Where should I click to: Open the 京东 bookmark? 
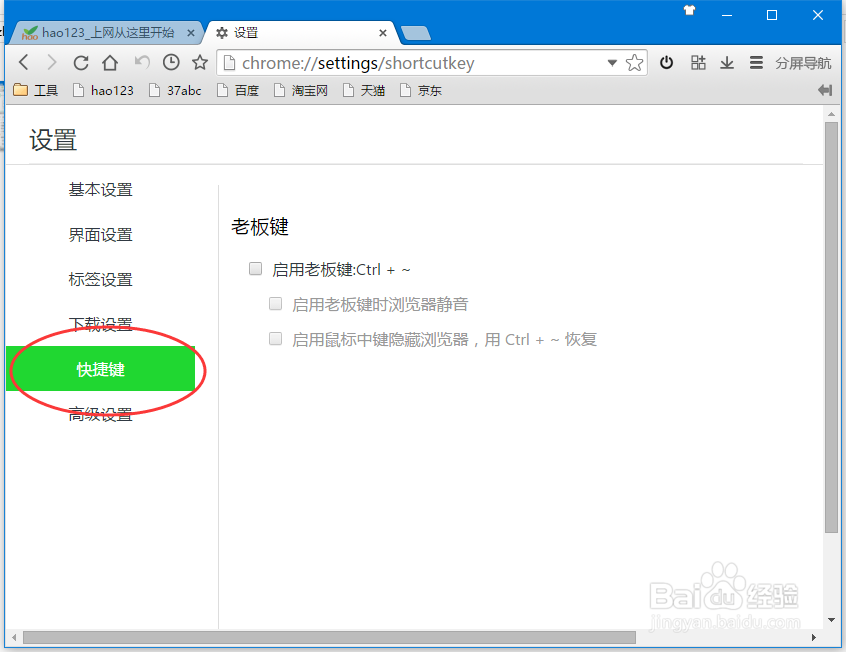pyautogui.click(x=421, y=90)
